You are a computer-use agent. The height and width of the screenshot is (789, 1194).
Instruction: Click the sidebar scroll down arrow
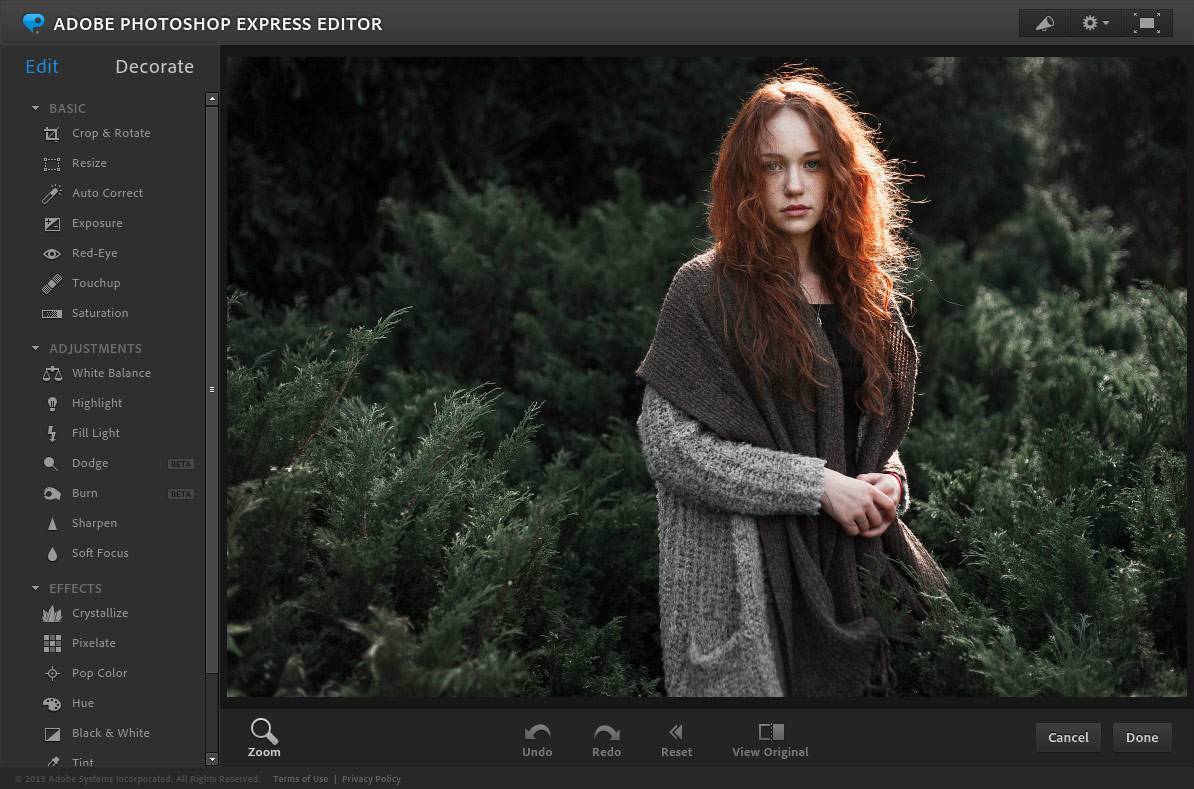(212, 759)
